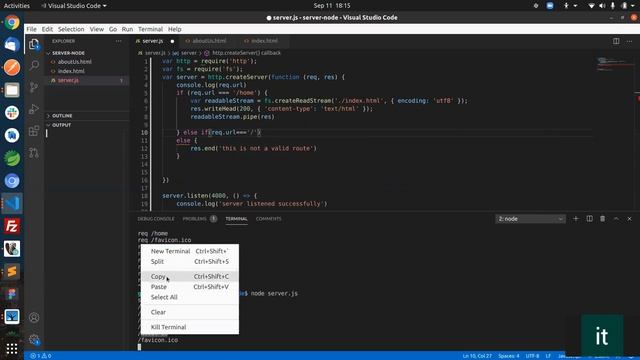
Task: Click the Activities button in top bar
Action: 17,6
